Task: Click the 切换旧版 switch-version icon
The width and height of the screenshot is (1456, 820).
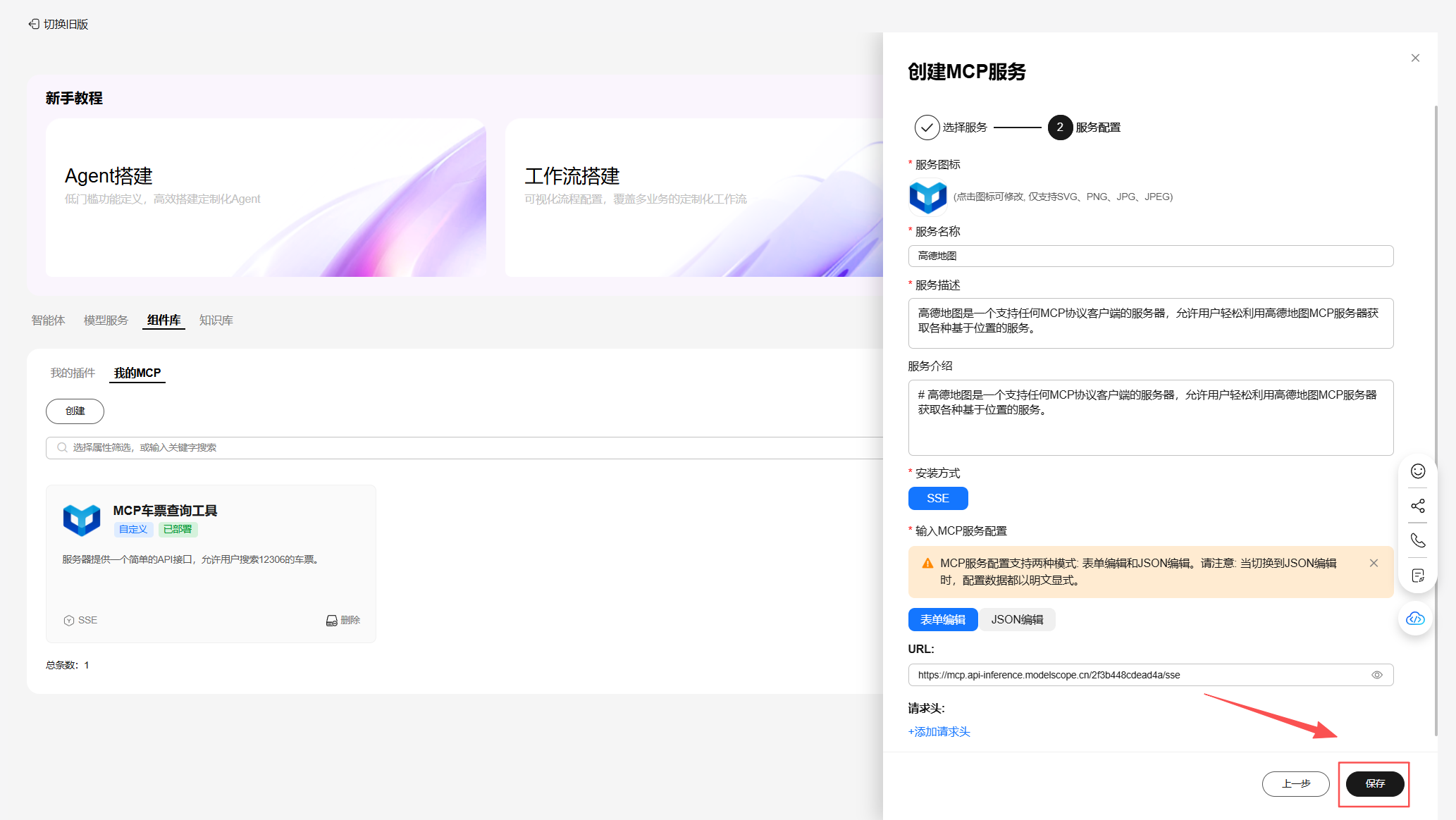Action: tap(34, 24)
